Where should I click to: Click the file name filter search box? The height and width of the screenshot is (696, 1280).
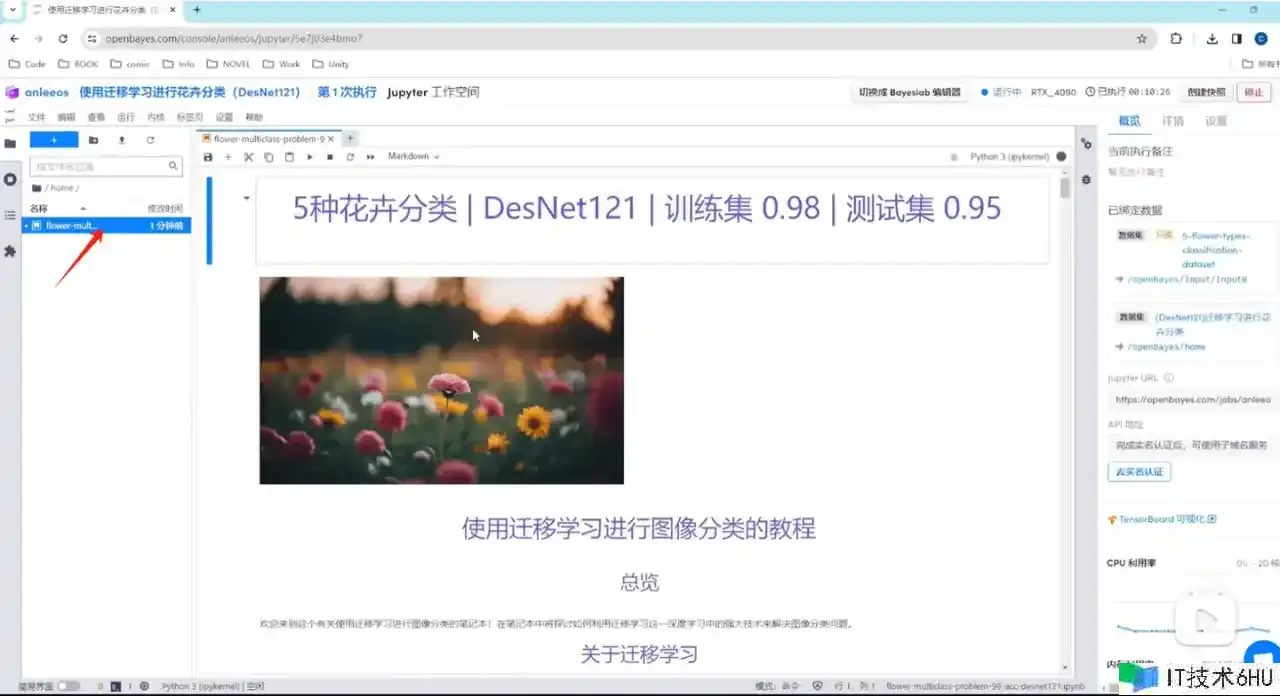pyautogui.click(x=106, y=166)
